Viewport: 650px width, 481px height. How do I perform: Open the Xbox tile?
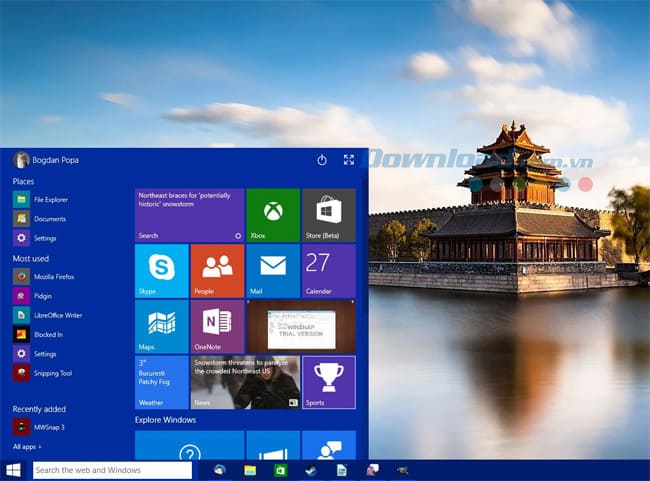click(x=273, y=214)
